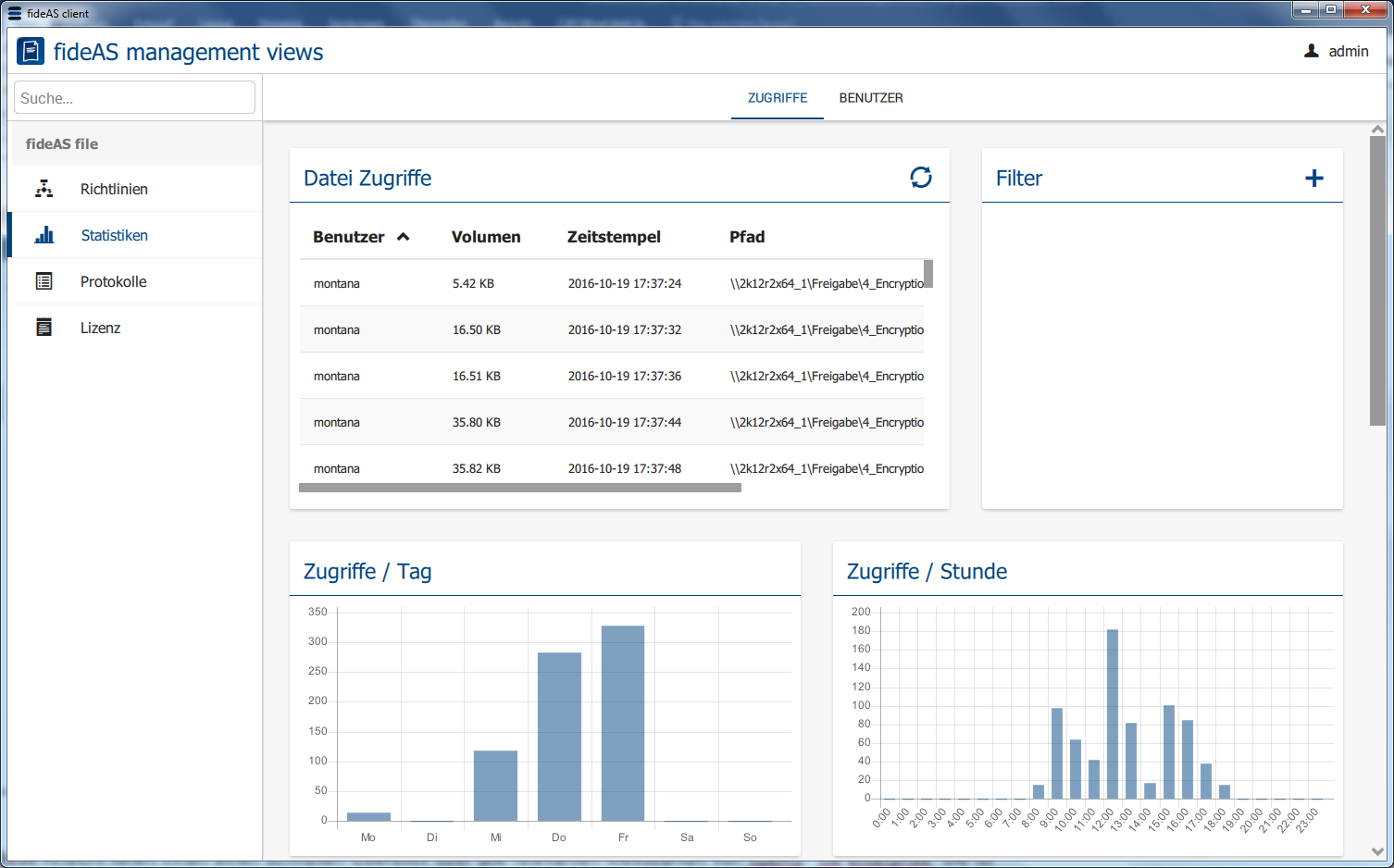Click the Statistiken bar chart icon
Viewport: 1394px width, 868px height.
(x=44, y=235)
